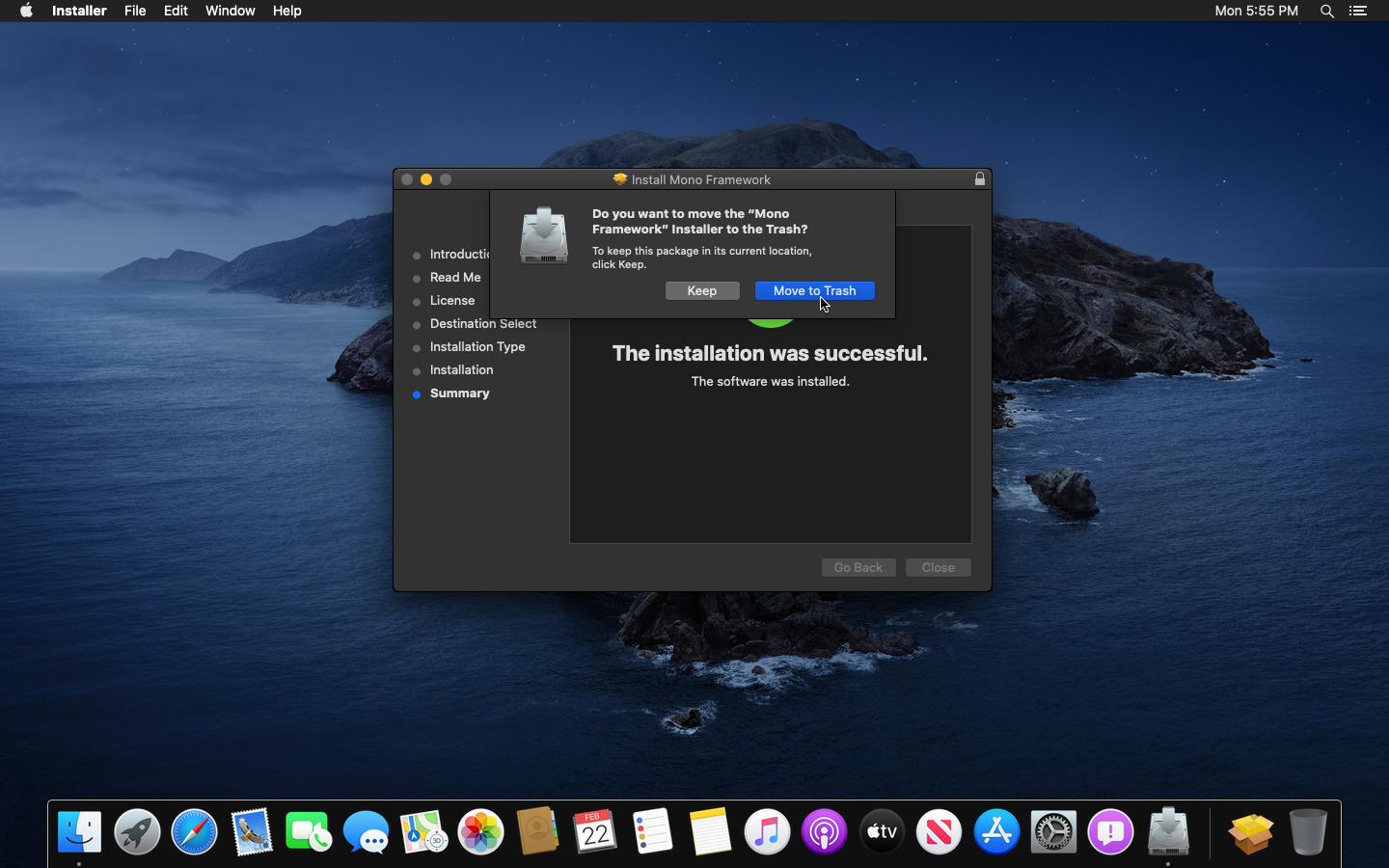Open Launchpad rocket icon in the Dock
1389x868 pixels.
[137, 831]
